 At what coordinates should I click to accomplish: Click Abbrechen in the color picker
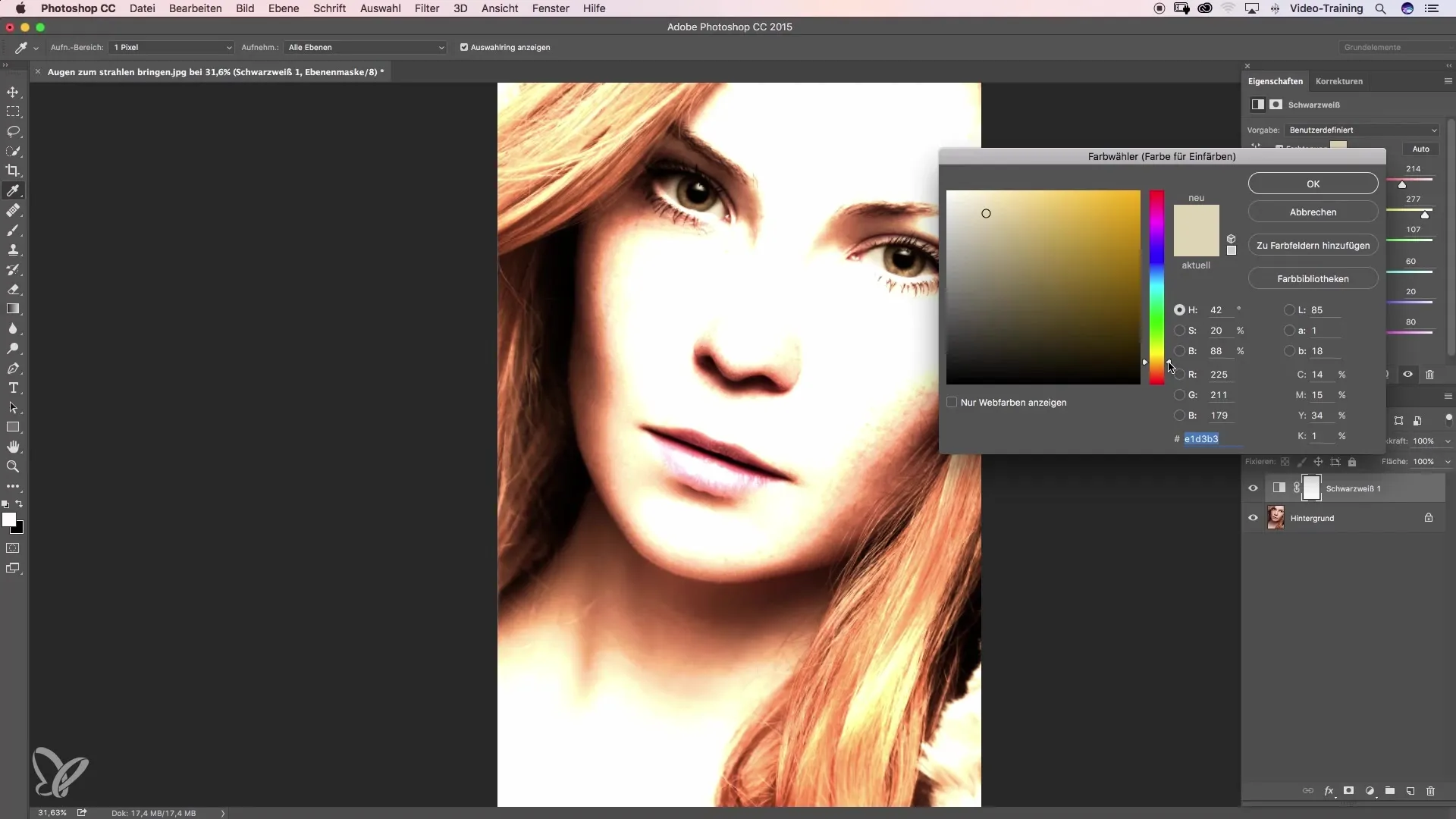1313,212
